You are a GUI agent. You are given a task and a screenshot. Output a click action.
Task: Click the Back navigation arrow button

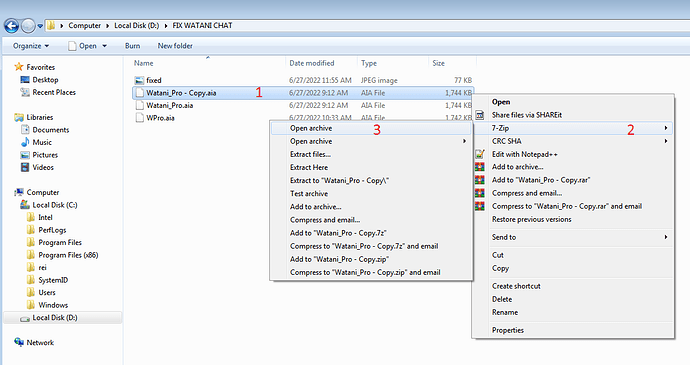pyautogui.click(x=11, y=26)
